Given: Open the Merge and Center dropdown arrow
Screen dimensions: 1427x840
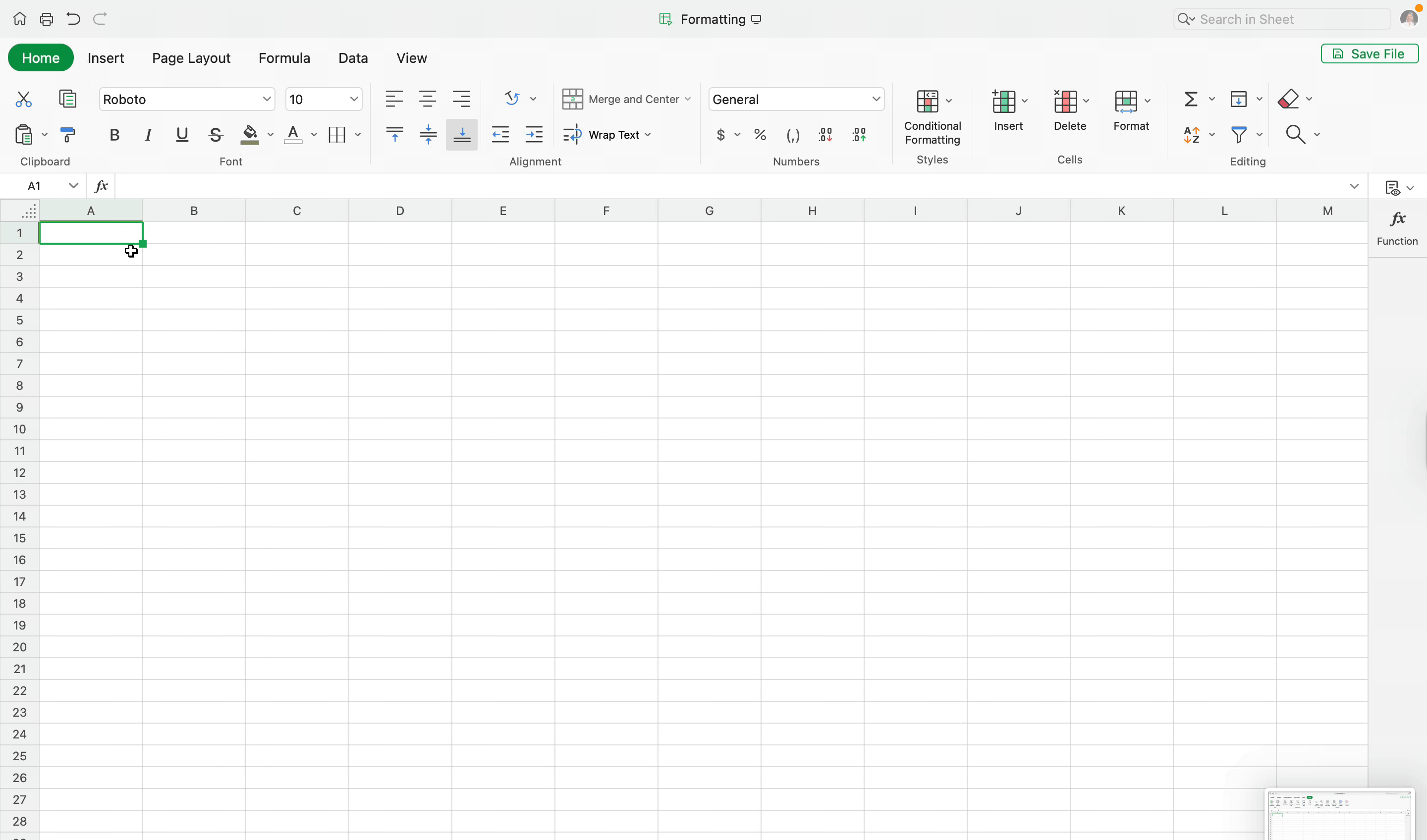Looking at the screenshot, I should click(x=688, y=99).
